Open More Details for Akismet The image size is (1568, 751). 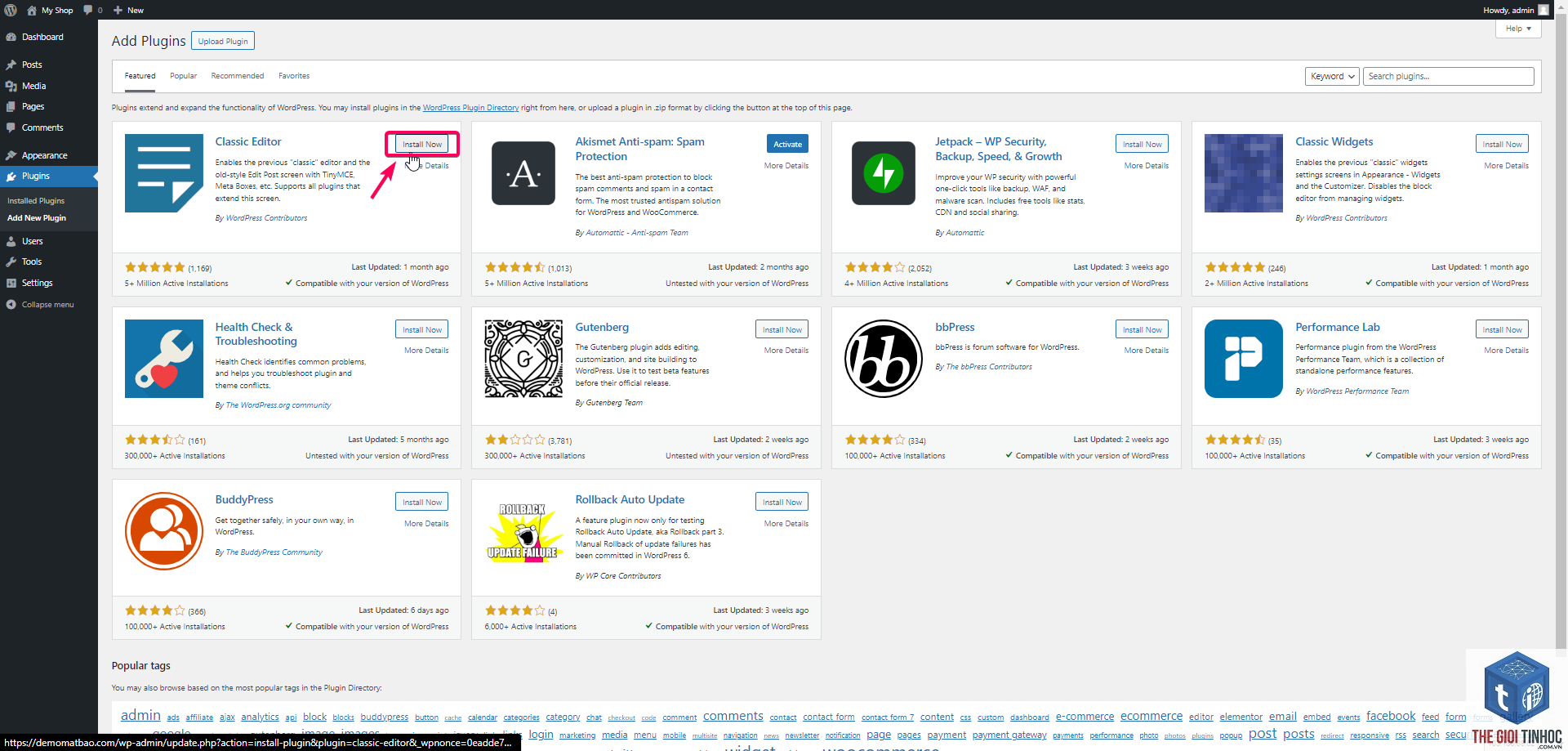pos(786,166)
